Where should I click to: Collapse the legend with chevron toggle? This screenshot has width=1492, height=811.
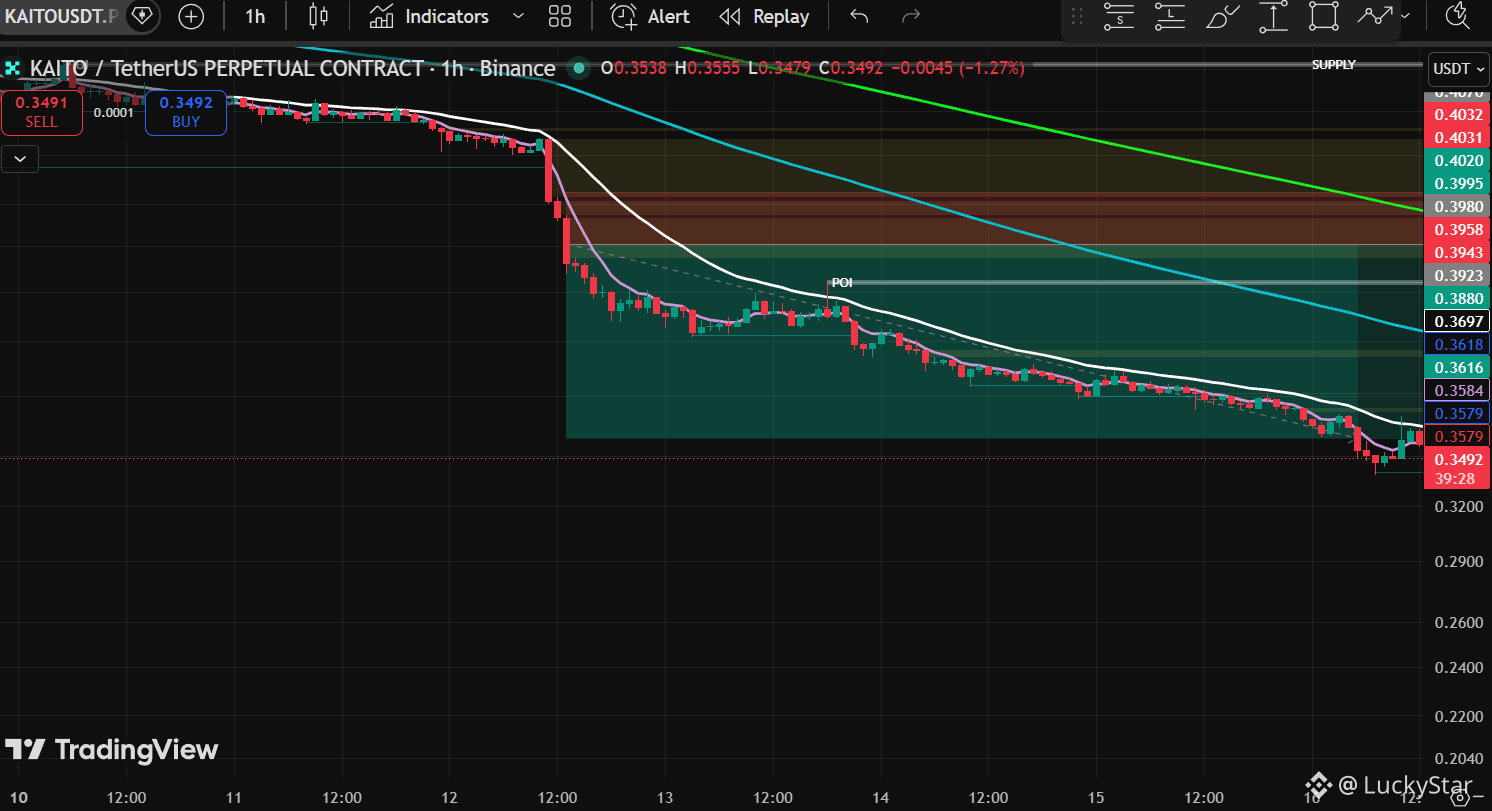(x=20, y=158)
